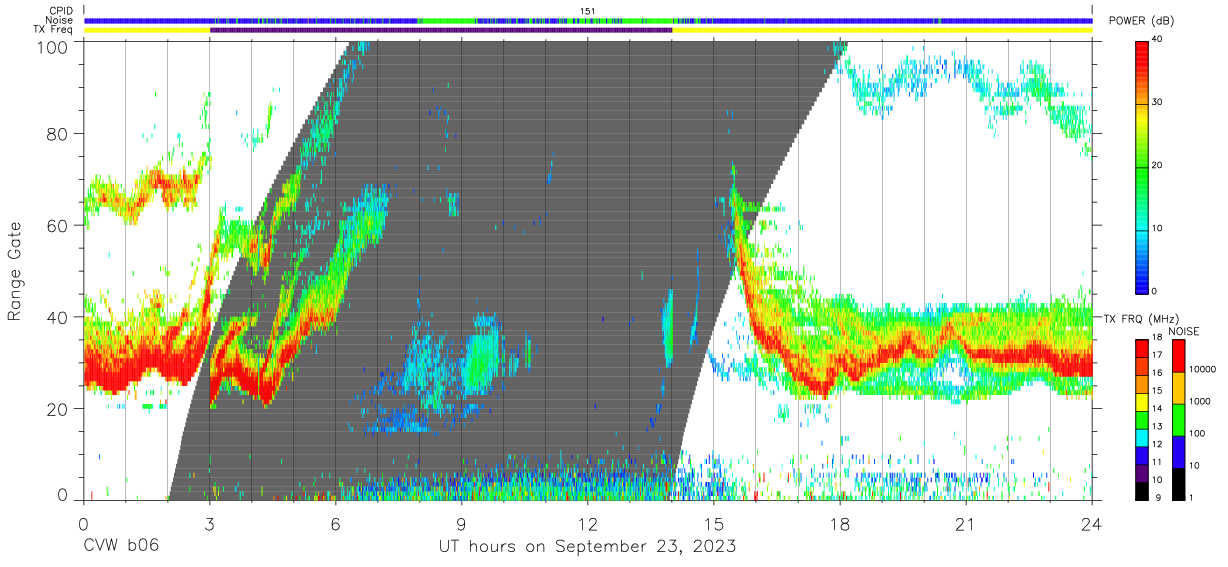Click the 21 tick on UT hours axis
This screenshot has width=1228, height=567.
965,523
